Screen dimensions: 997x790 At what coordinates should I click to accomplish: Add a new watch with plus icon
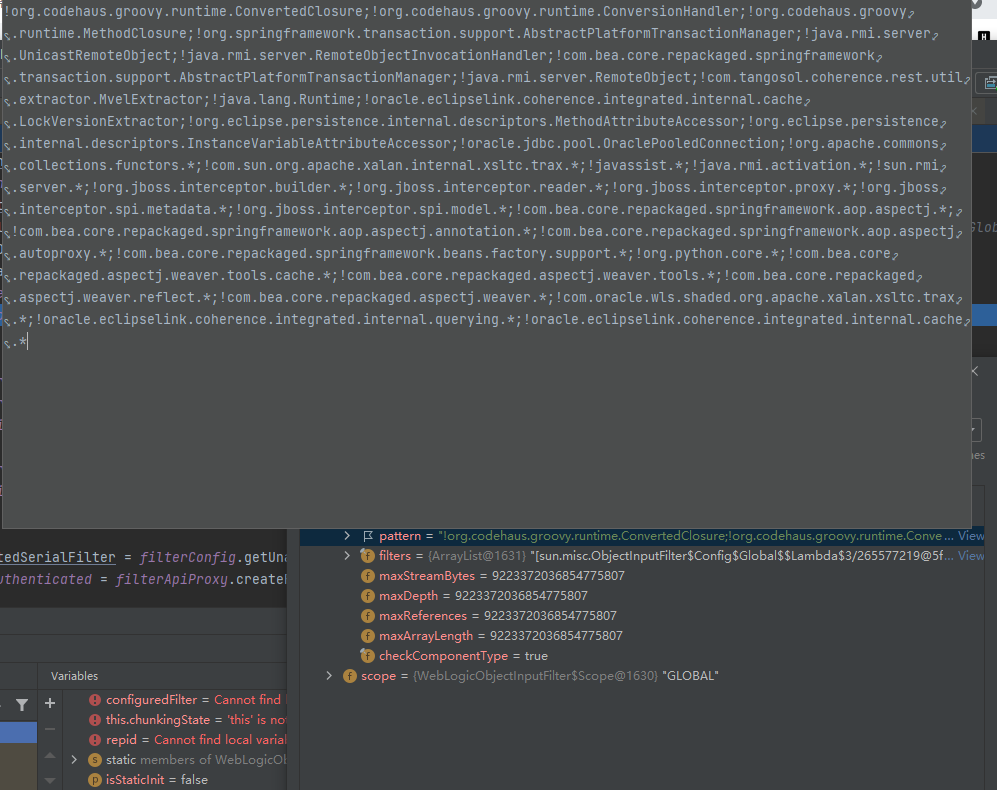[50, 703]
